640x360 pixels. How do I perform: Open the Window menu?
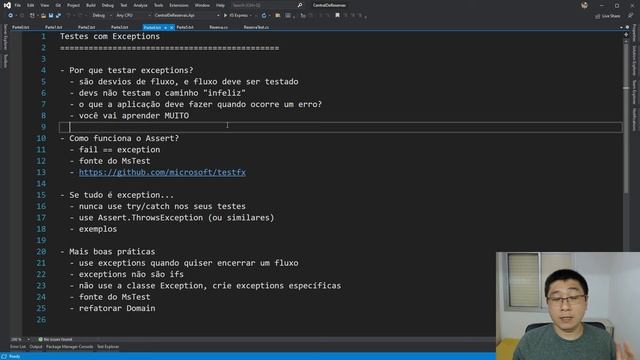(202, 5)
